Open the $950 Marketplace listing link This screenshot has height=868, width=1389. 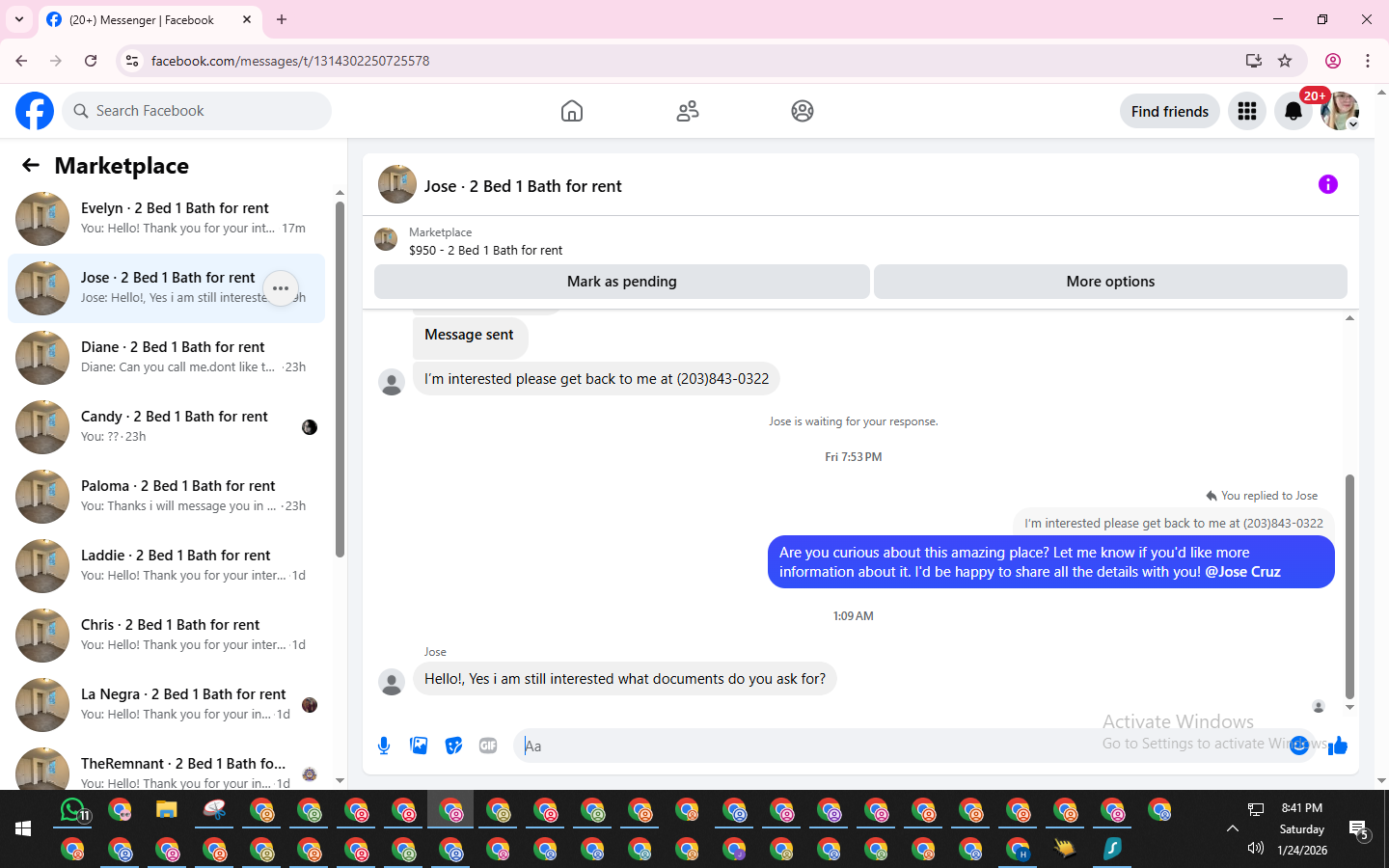click(485, 250)
